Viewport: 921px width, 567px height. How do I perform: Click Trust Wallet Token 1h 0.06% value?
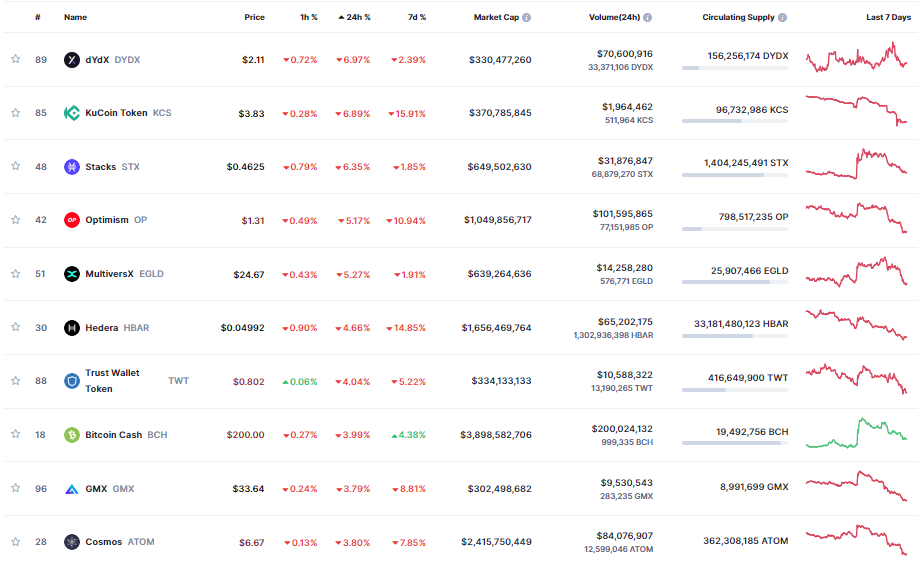point(300,381)
